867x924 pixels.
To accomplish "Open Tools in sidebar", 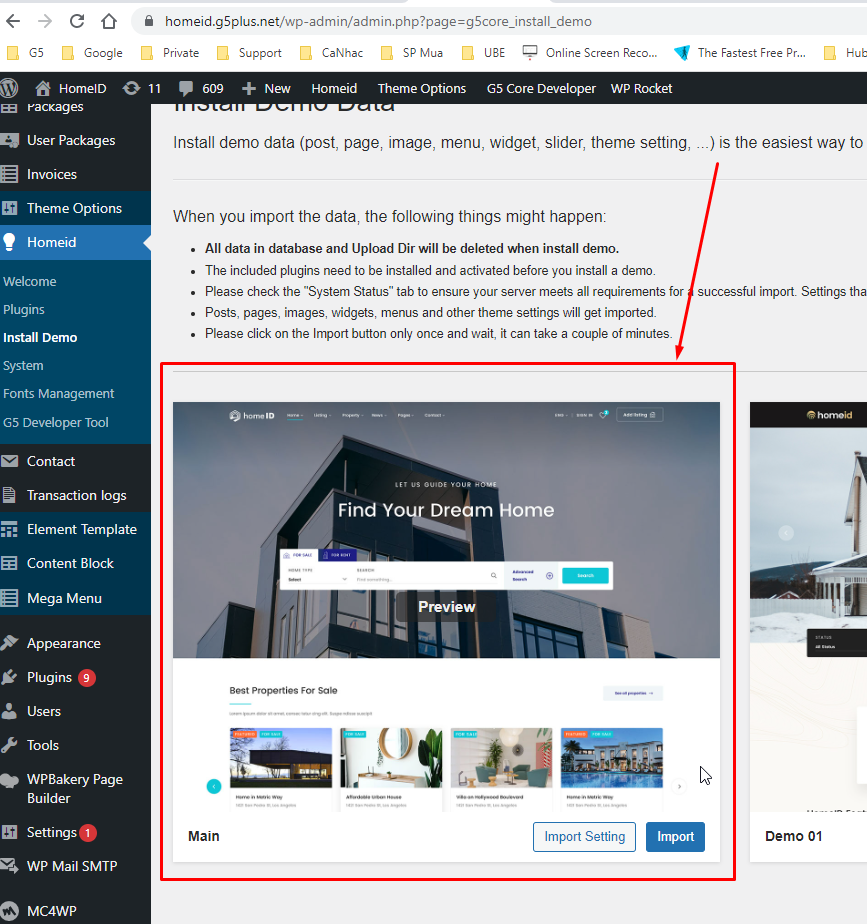I will (75, 745).
